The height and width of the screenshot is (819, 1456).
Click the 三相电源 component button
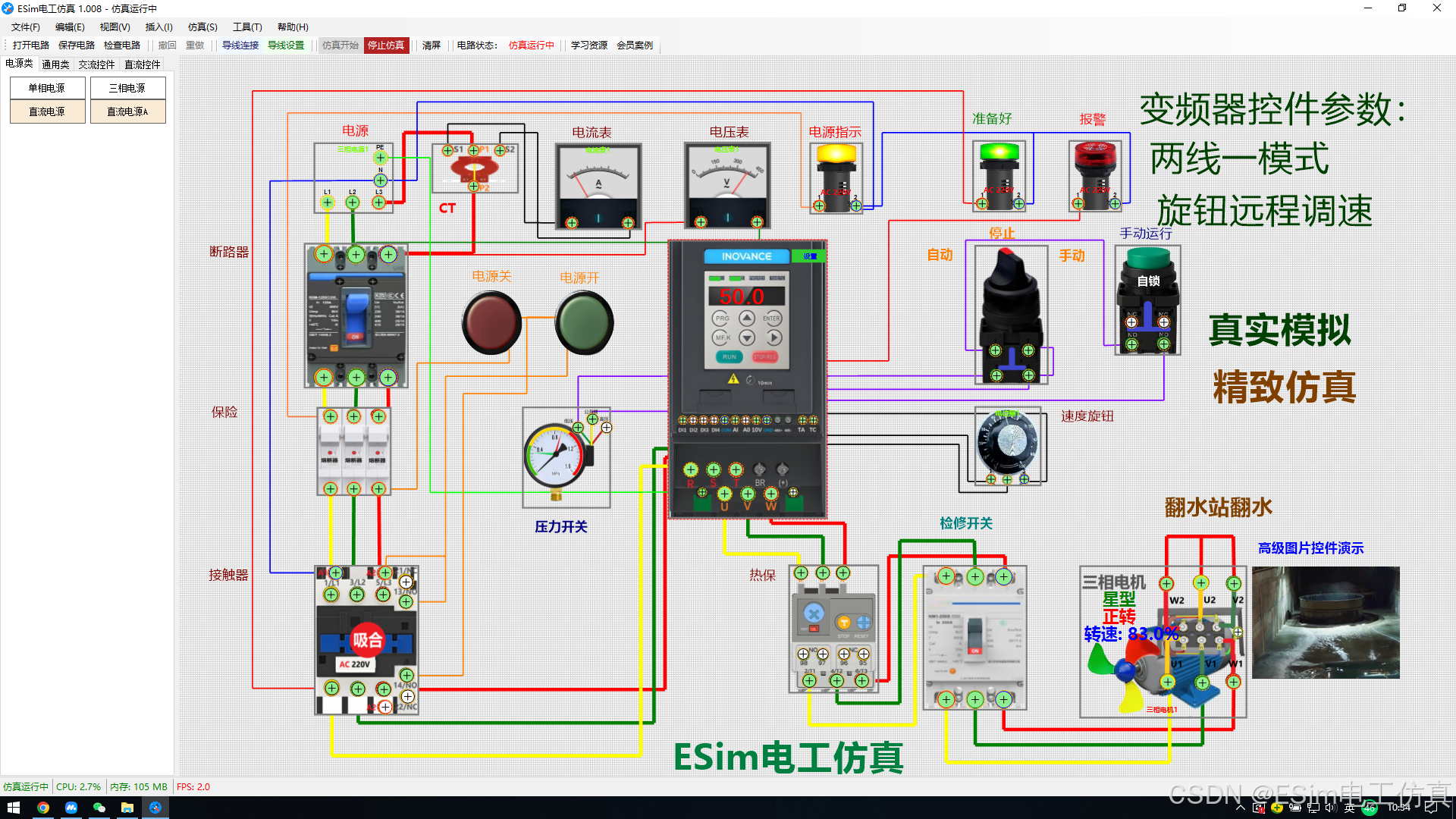coord(127,88)
